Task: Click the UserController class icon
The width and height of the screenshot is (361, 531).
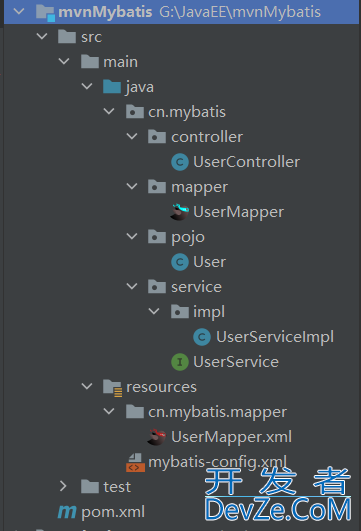Action: tap(180, 162)
